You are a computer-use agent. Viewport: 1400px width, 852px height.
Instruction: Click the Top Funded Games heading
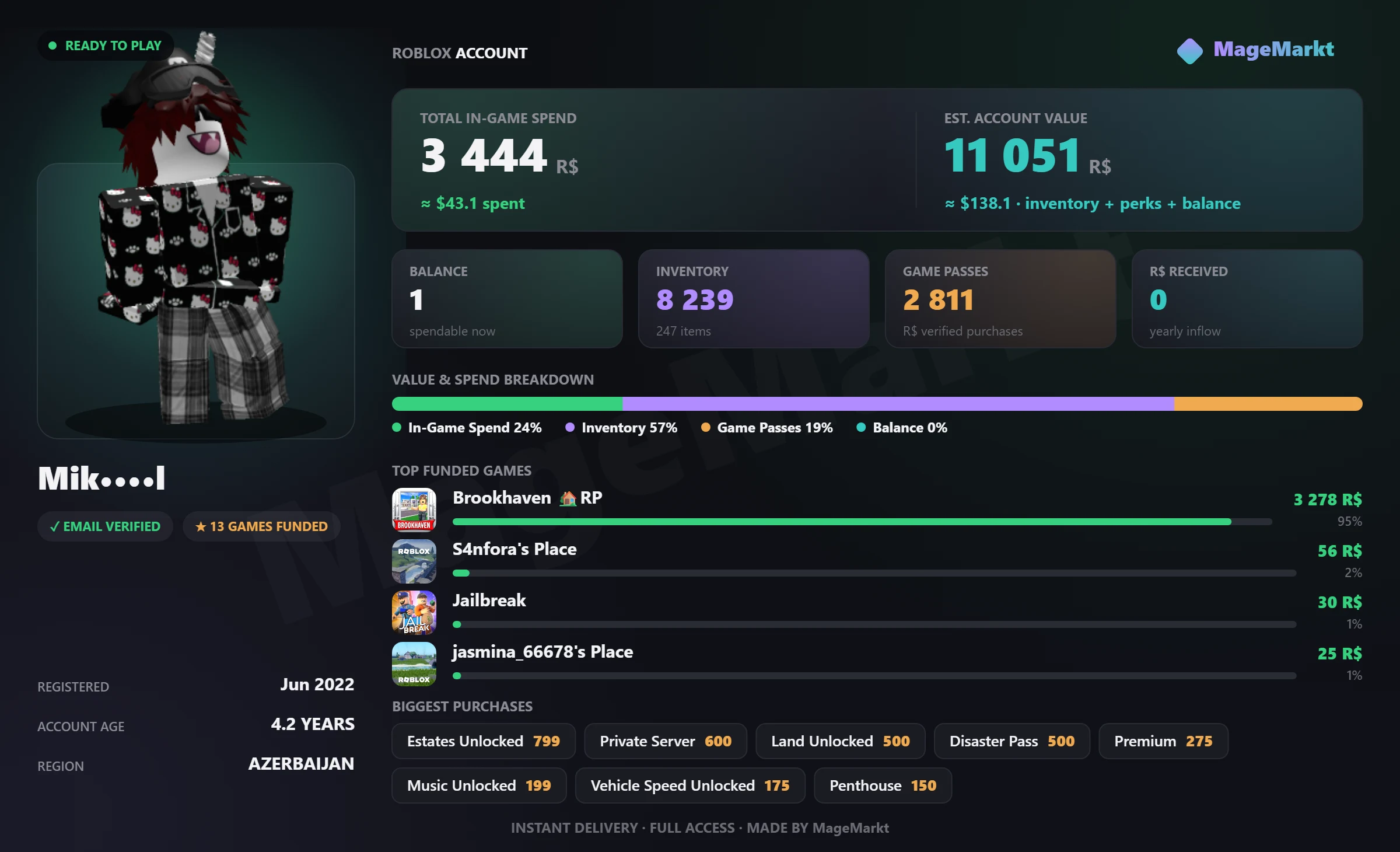(x=462, y=470)
